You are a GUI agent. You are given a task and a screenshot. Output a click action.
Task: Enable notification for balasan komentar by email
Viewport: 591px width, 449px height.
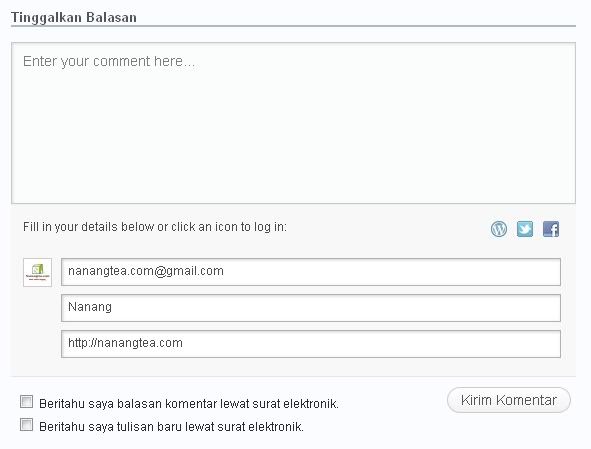(26, 402)
